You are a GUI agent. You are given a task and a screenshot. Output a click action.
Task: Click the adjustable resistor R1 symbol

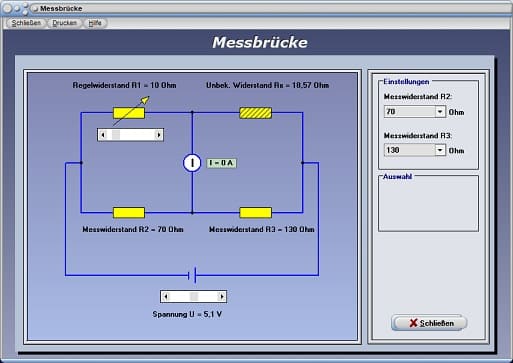pyautogui.click(x=129, y=113)
